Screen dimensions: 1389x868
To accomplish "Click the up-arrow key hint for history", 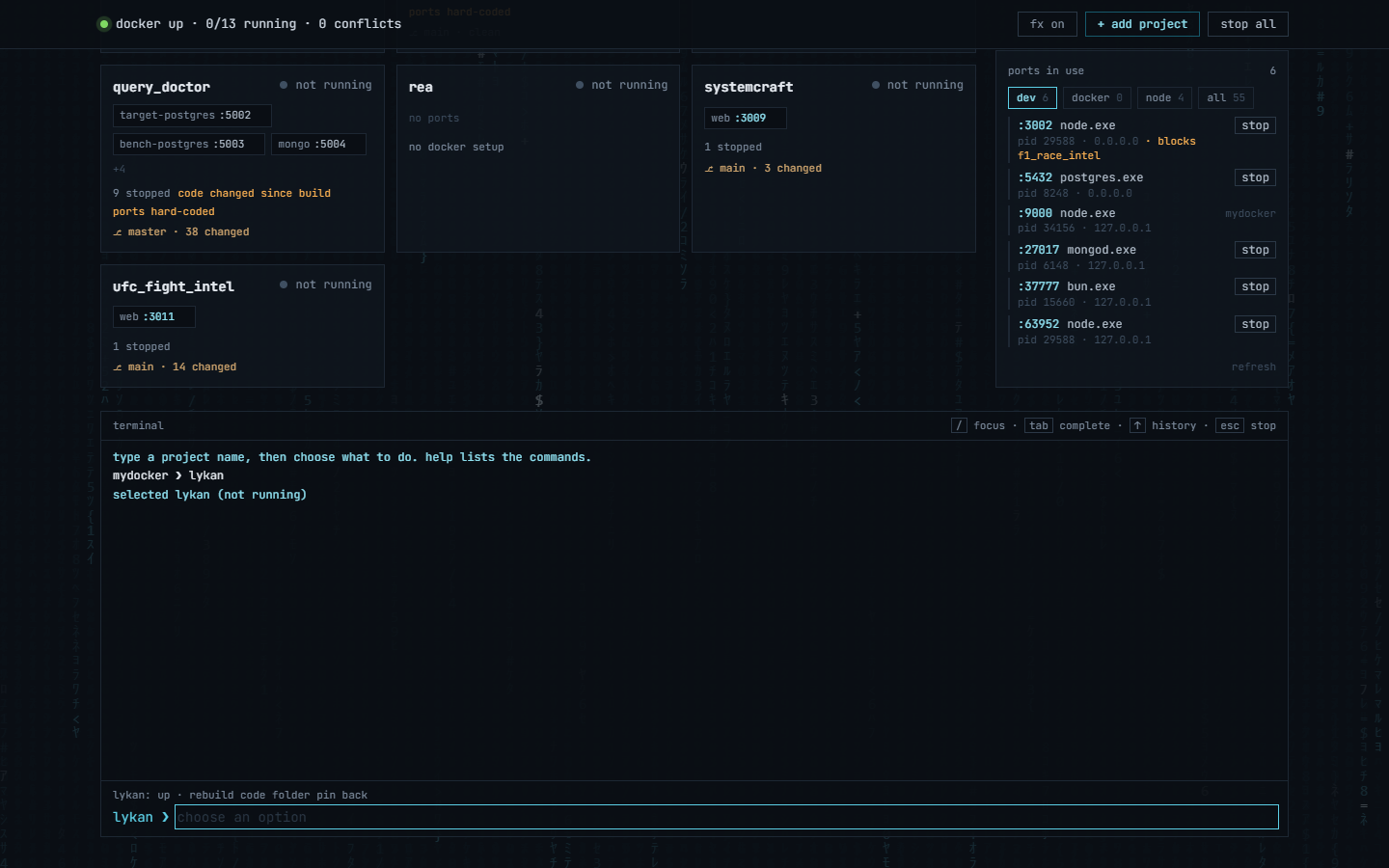I will click(1137, 425).
